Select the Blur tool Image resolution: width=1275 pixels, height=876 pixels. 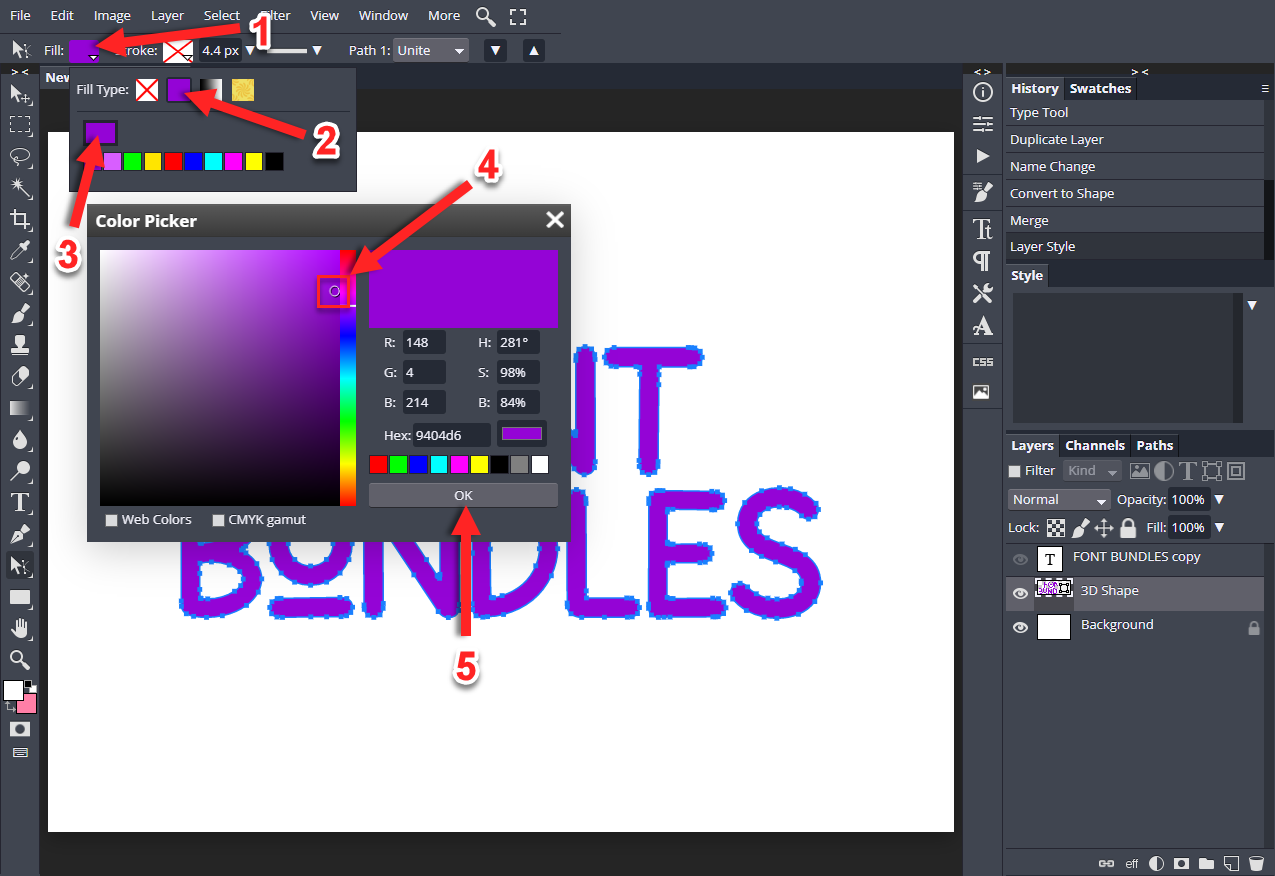(19, 440)
